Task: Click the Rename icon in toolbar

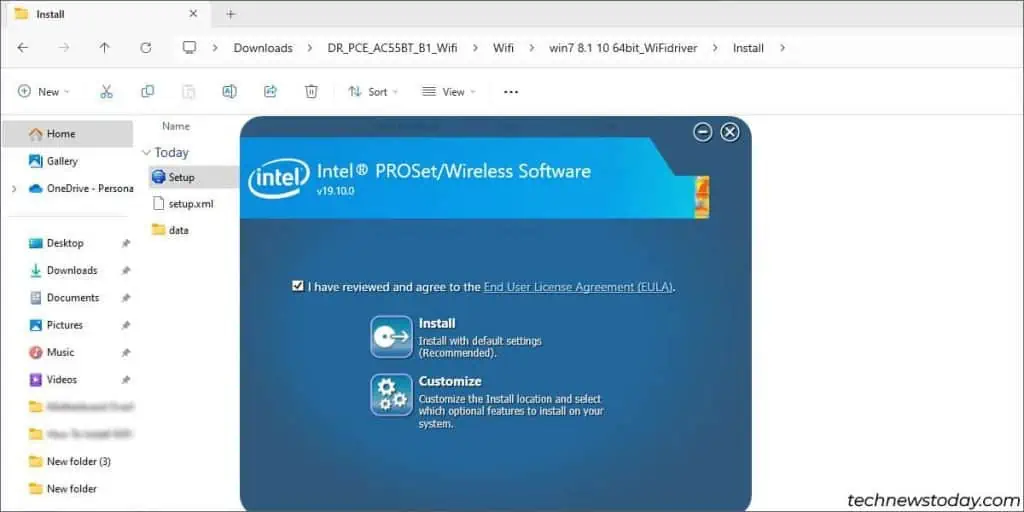Action: [x=229, y=92]
